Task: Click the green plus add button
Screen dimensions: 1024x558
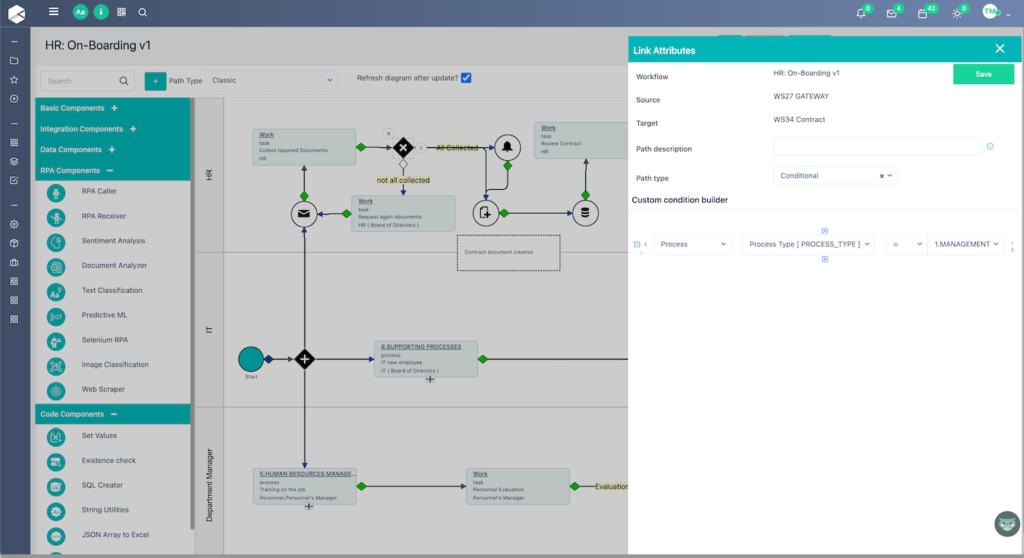Action: click(155, 81)
